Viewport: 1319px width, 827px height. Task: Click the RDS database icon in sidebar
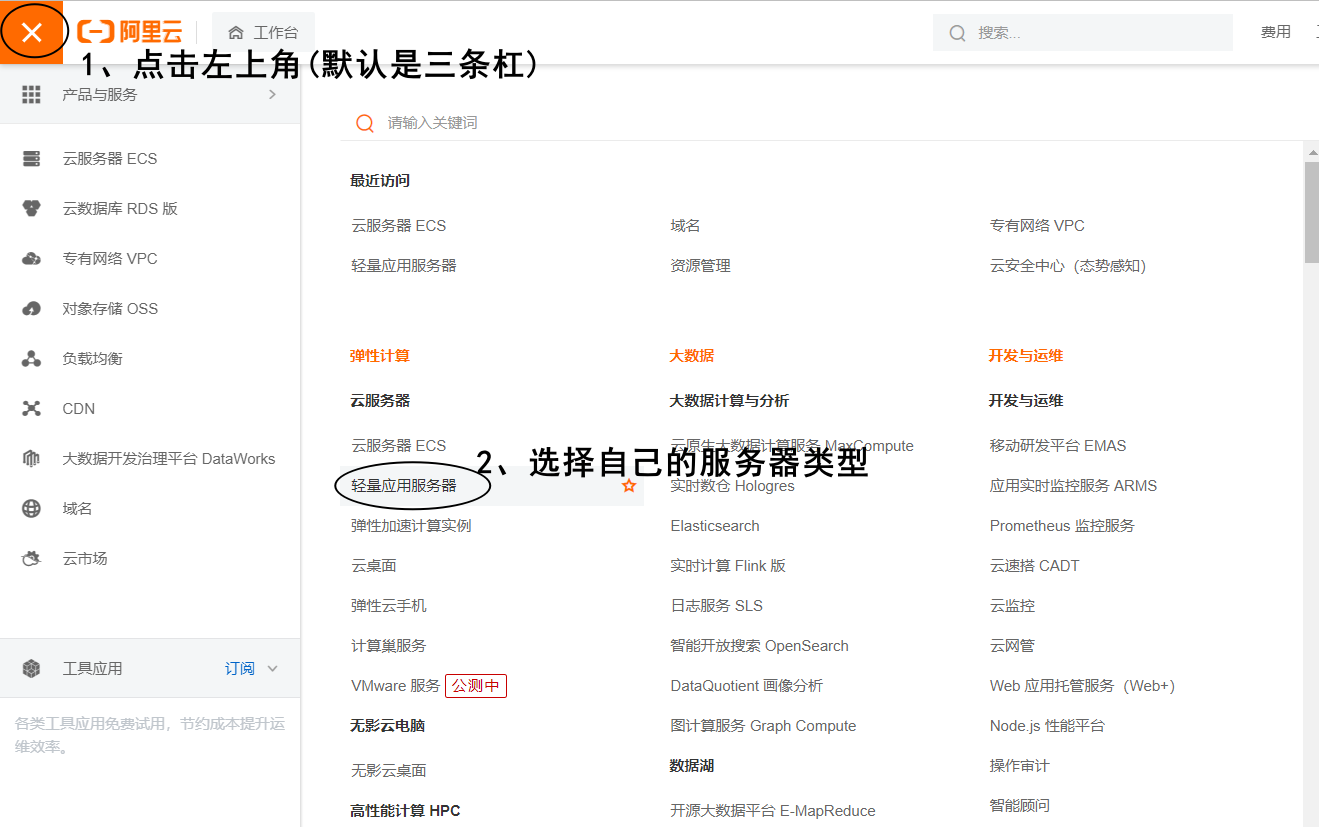(x=31, y=209)
